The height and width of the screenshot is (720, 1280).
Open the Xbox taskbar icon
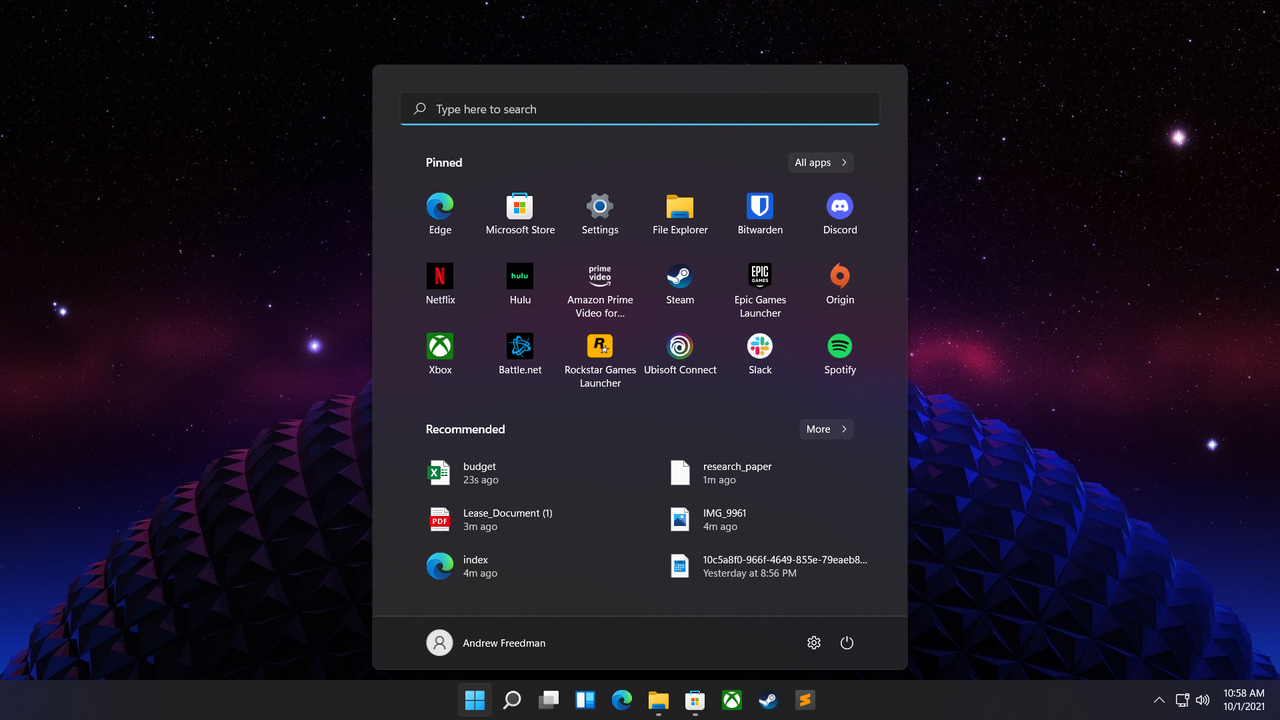click(x=732, y=700)
